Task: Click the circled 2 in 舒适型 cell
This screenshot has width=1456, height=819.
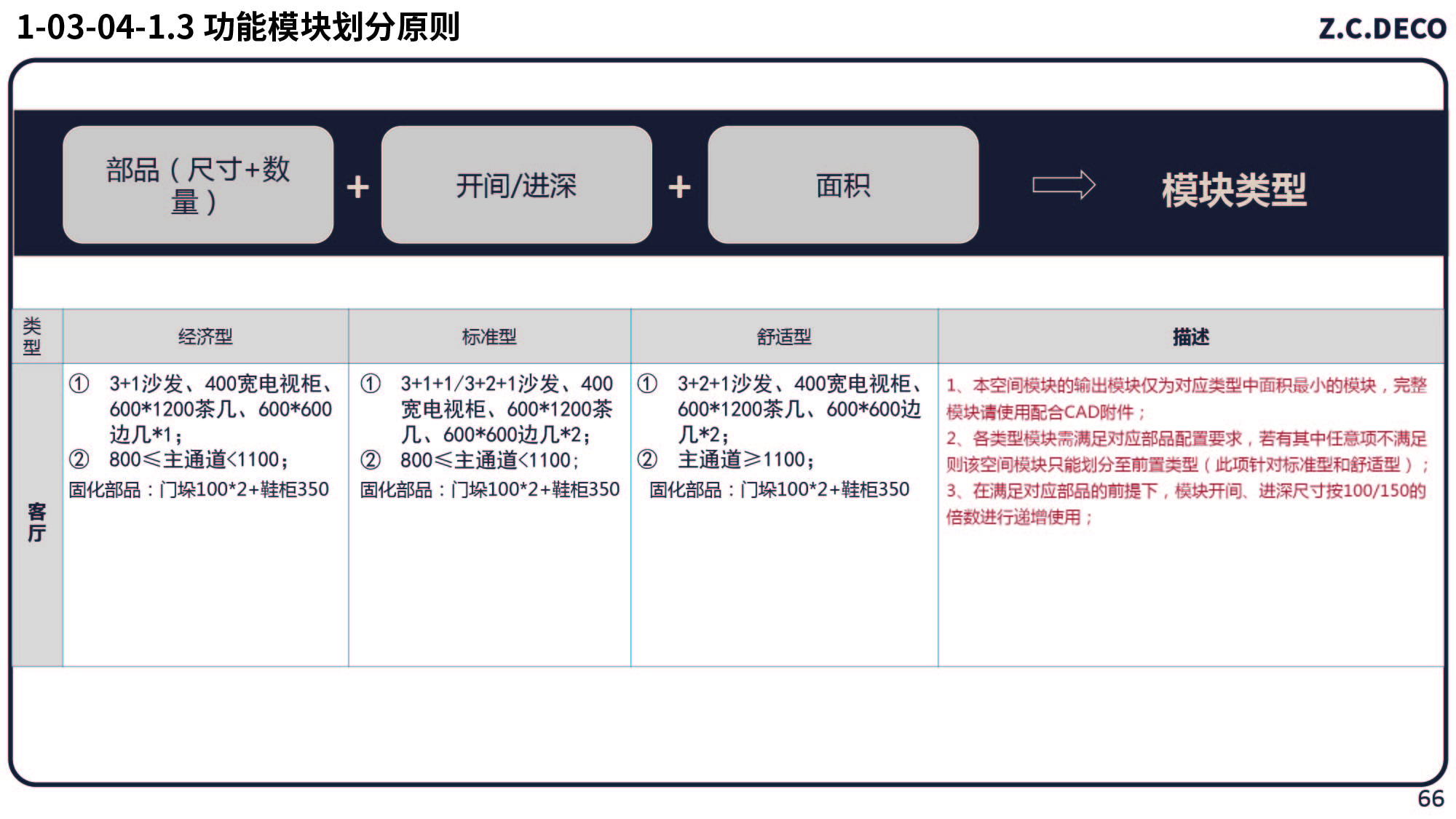Action: pyautogui.click(x=647, y=459)
